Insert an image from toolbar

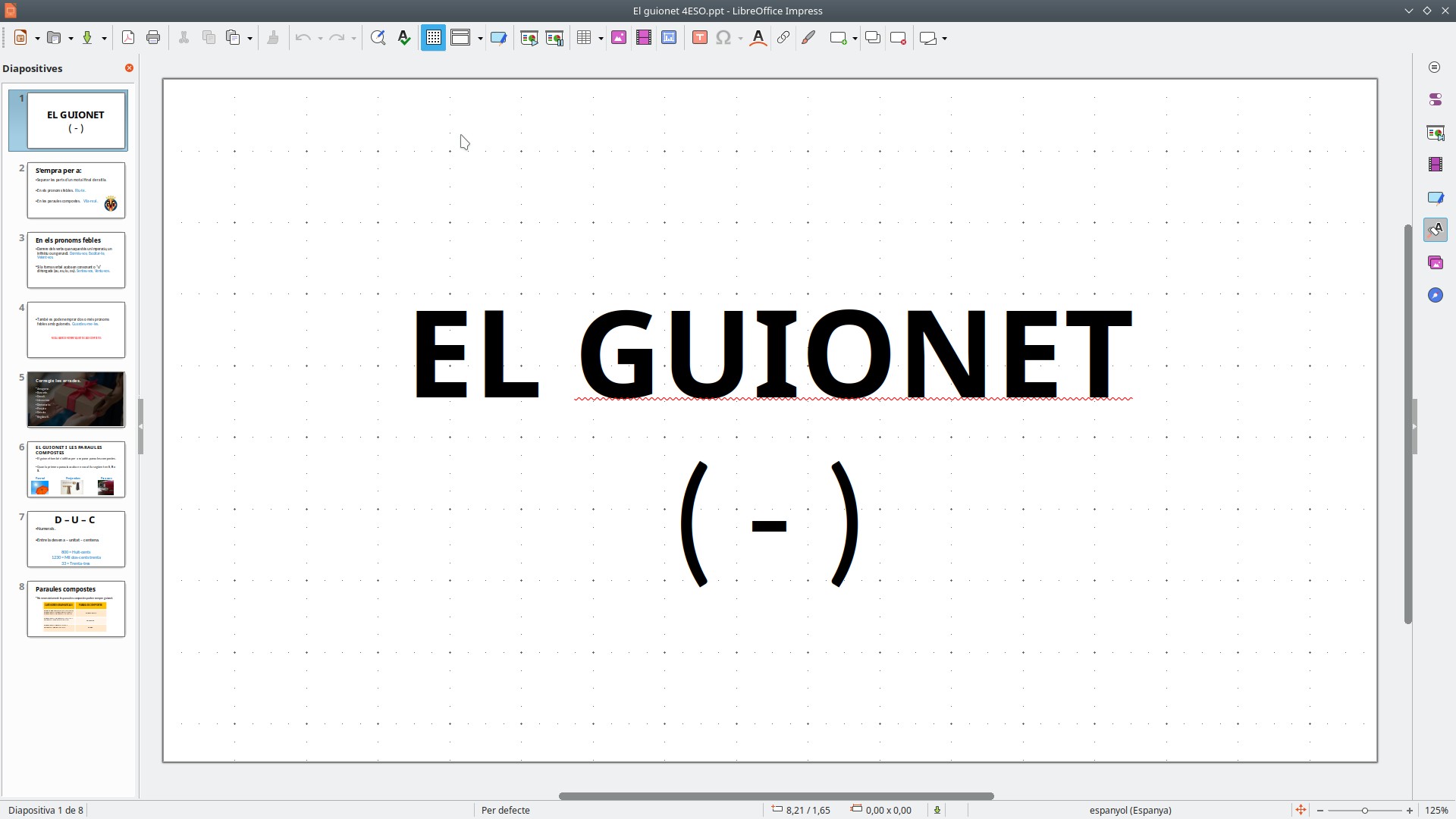tap(619, 38)
